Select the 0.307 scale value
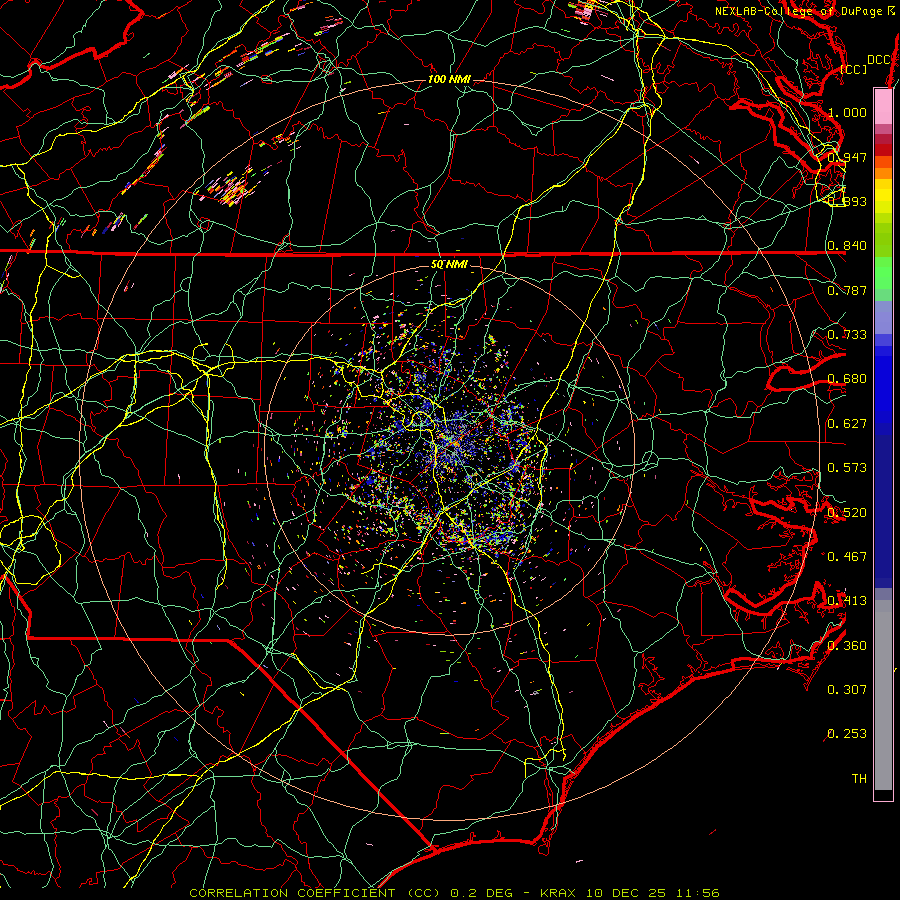The width and height of the screenshot is (900, 900). [847, 690]
